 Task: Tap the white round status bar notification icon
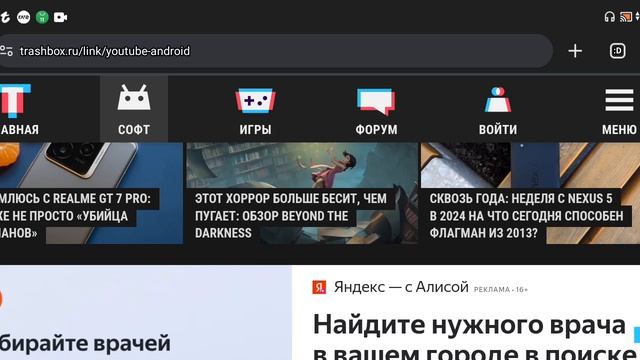[23, 17]
